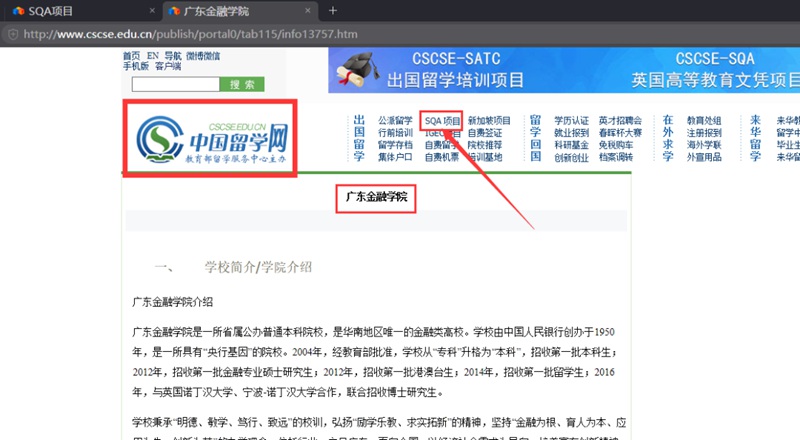Viewport: 800px width, 440px height.
Task: Open the 英才招聘会 link
Action: click(620, 120)
